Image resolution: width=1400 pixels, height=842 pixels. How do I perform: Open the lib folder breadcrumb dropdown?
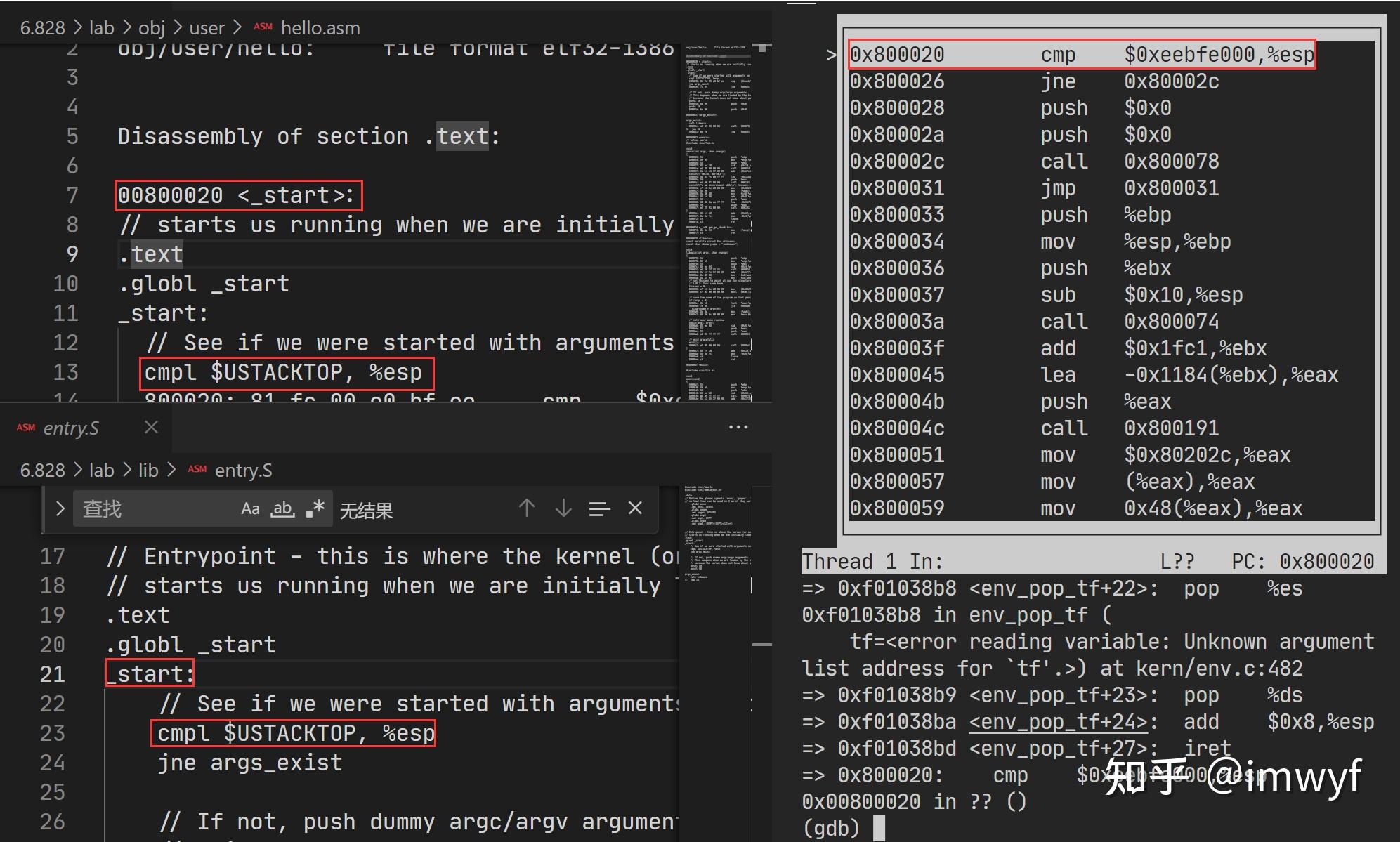tap(149, 470)
